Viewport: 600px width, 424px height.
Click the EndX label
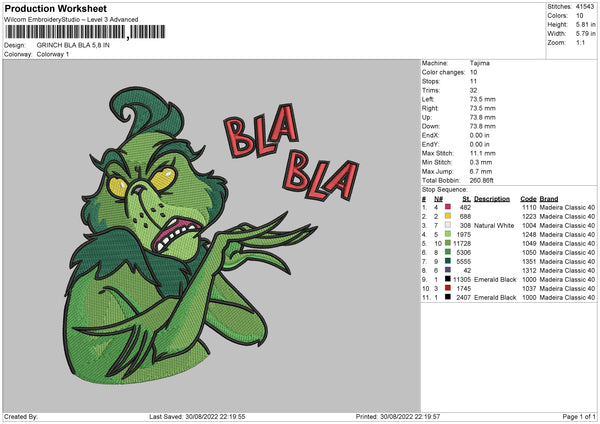430,135
